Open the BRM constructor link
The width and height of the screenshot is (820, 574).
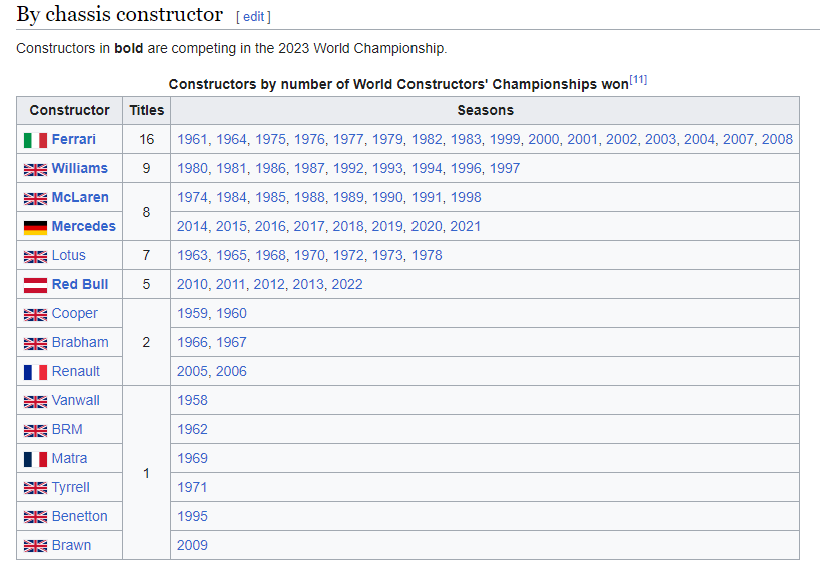pyautogui.click(x=67, y=430)
